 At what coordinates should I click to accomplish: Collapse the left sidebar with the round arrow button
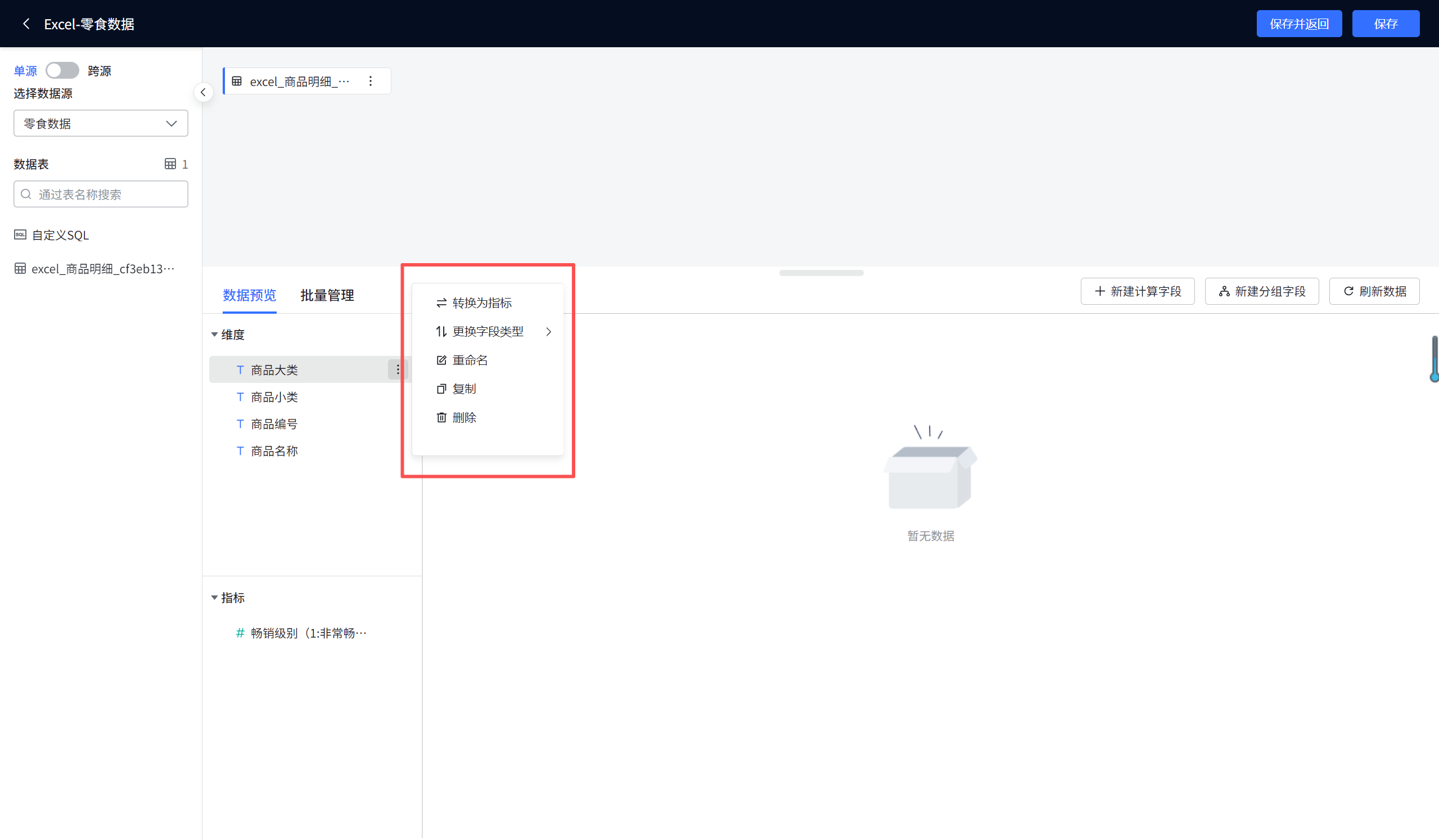pos(204,92)
